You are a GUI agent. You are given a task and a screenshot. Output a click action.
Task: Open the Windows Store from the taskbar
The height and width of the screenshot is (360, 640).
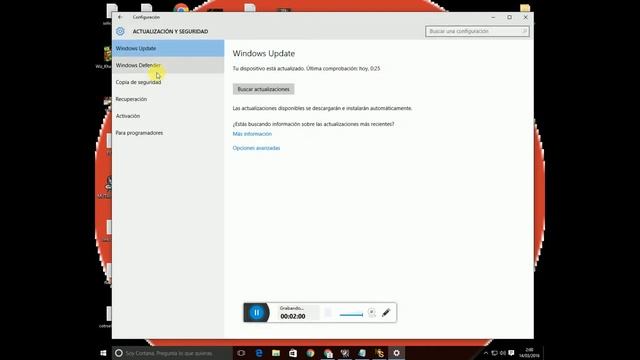pyautogui.click(x=293, y=353)
